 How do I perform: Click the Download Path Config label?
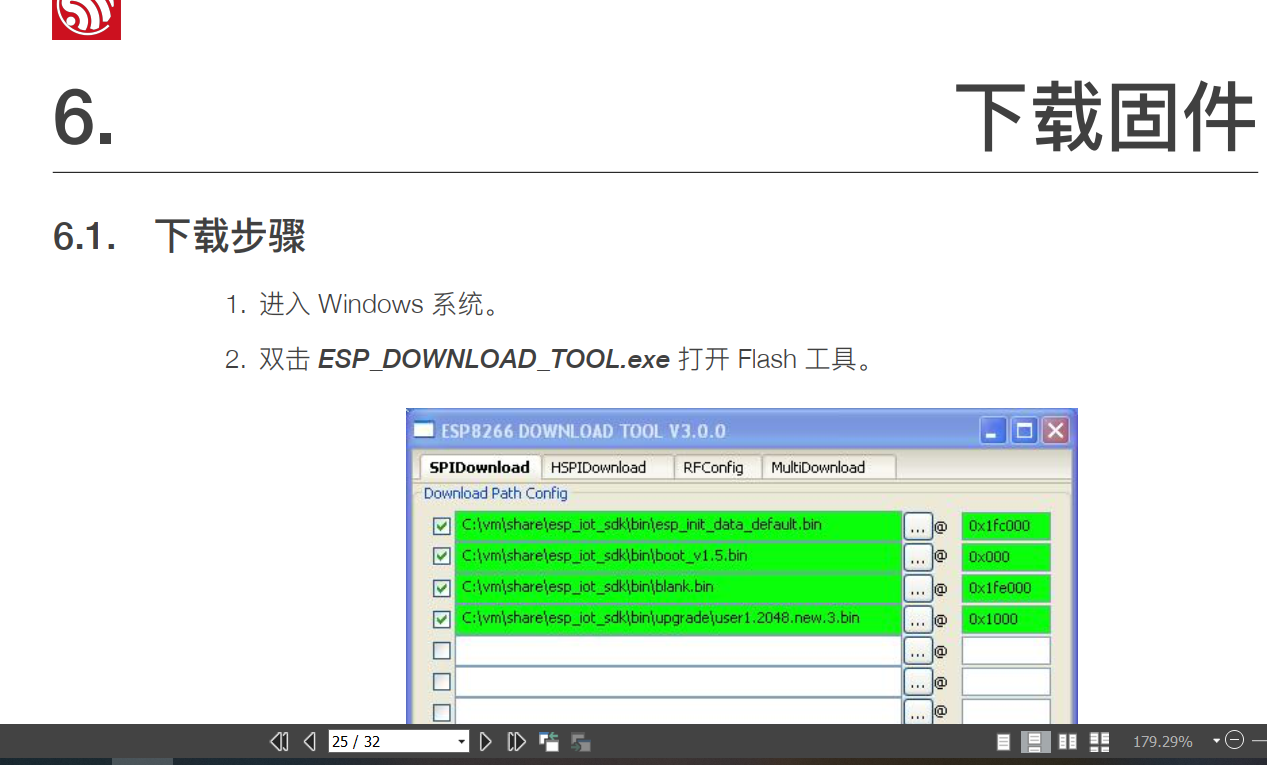[x=495, y=493]
